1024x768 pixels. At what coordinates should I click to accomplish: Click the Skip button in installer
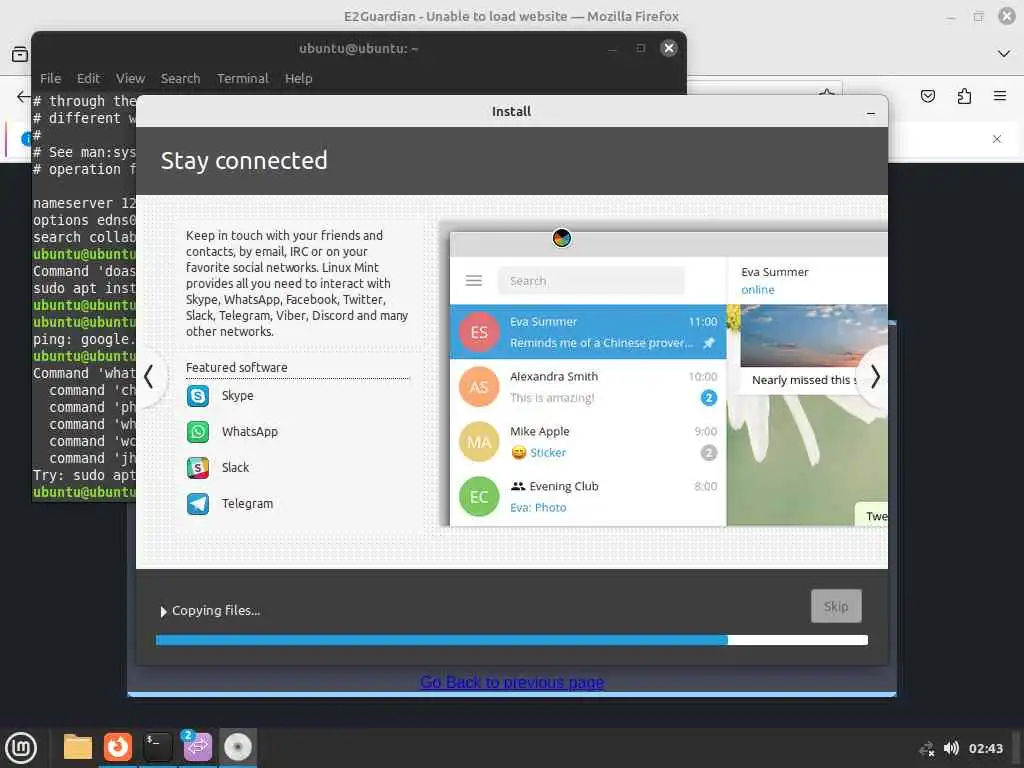(836, 606)
